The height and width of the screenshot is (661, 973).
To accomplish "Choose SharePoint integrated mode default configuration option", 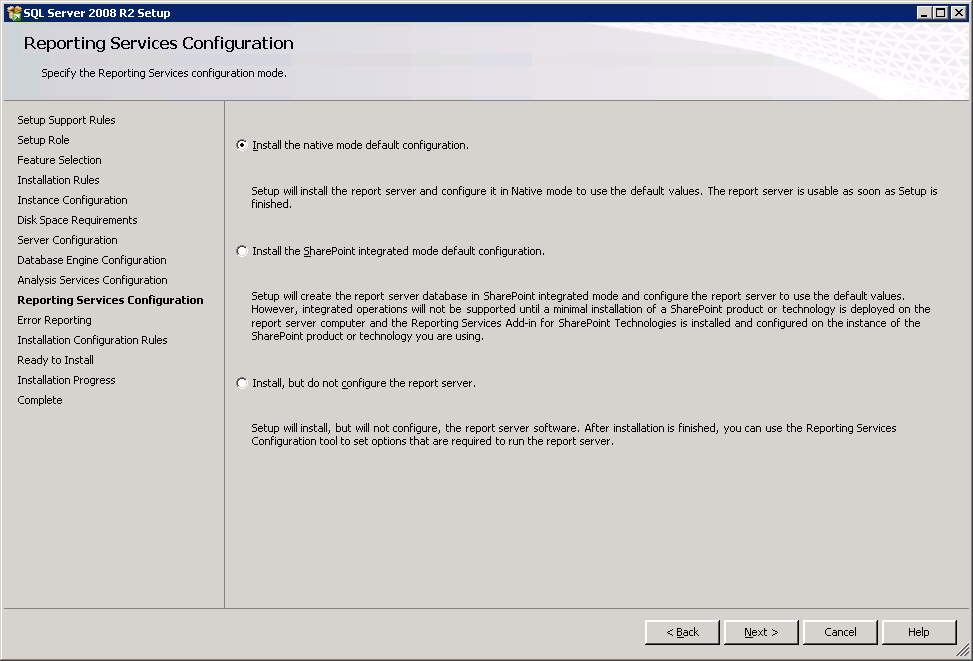I will pos(242,251).
